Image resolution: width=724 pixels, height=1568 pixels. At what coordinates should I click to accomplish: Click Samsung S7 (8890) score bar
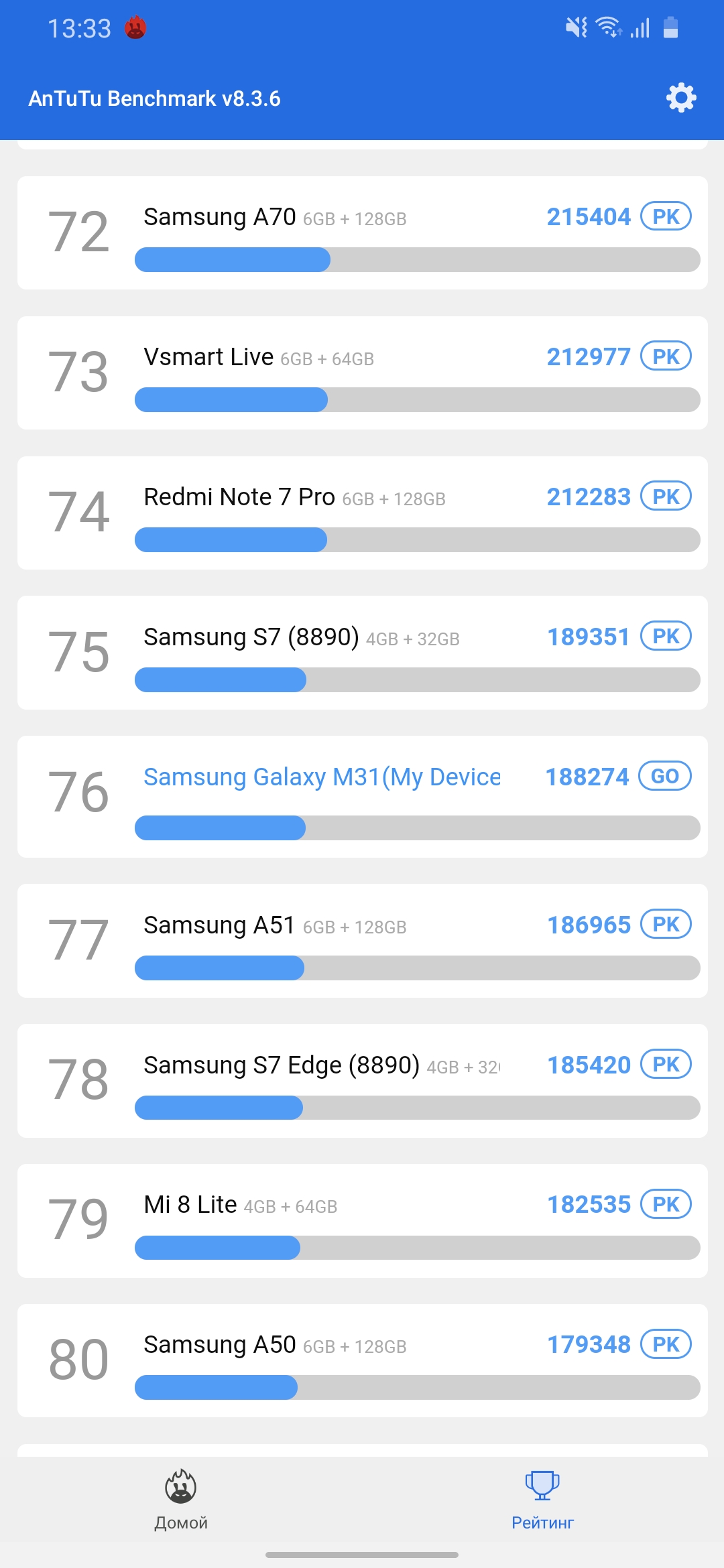[x=417, y=680]
